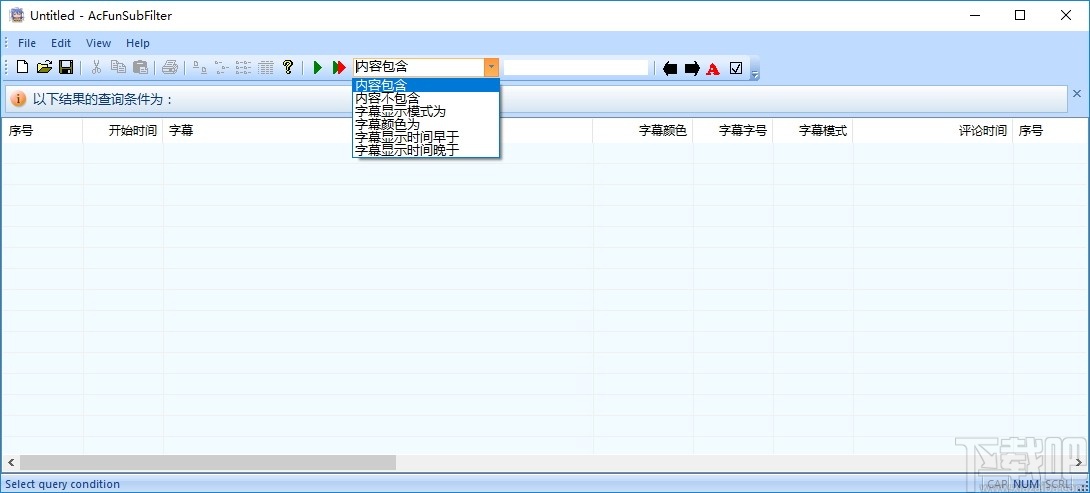Run the green-and-red double play icon
This screenshot has width=1090, height=493.
(339, 67)
